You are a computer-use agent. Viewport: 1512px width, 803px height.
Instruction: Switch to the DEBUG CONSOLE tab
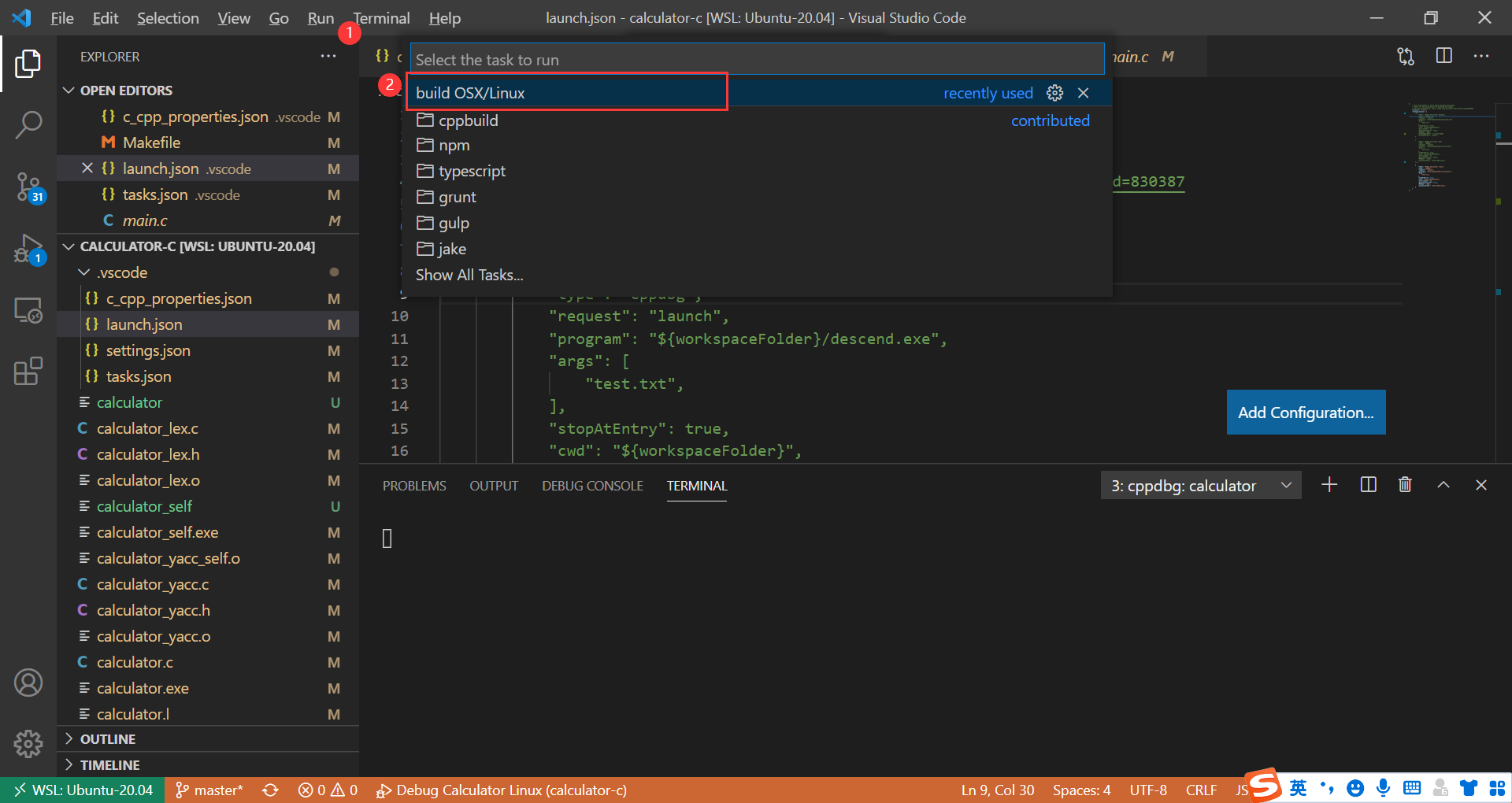coord(592,486)
